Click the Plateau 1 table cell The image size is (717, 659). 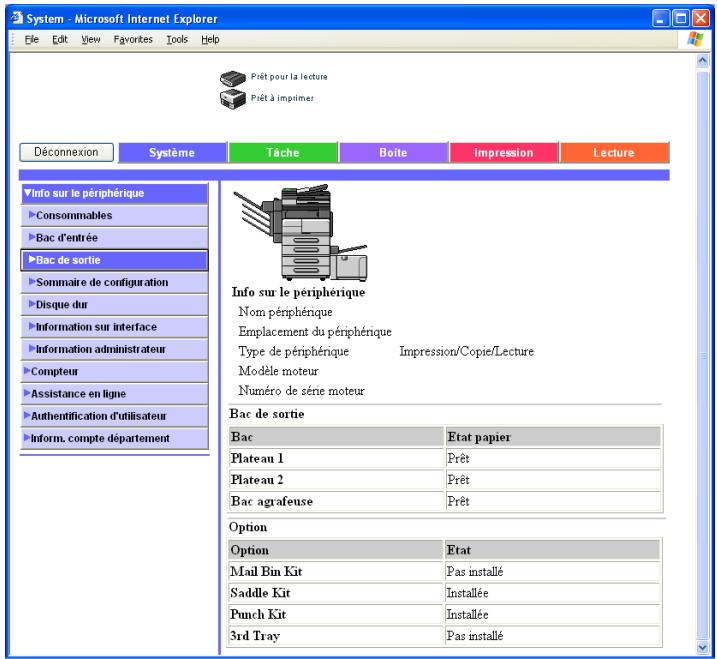[x=336, y=459]
